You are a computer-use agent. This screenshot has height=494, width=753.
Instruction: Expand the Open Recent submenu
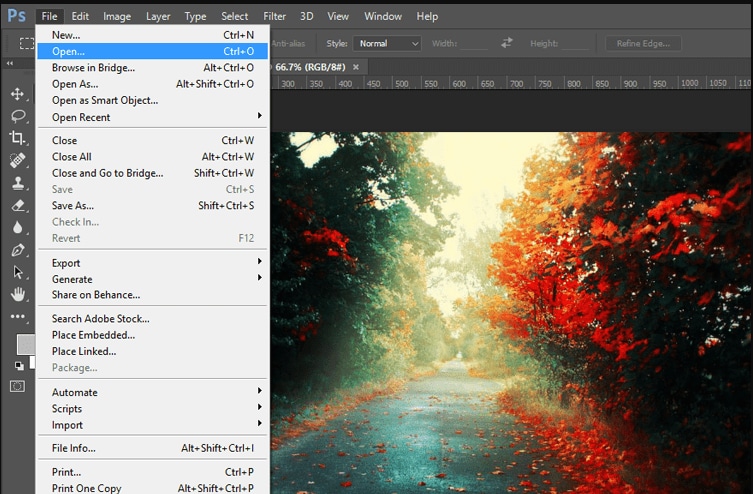tap(153, 117)
